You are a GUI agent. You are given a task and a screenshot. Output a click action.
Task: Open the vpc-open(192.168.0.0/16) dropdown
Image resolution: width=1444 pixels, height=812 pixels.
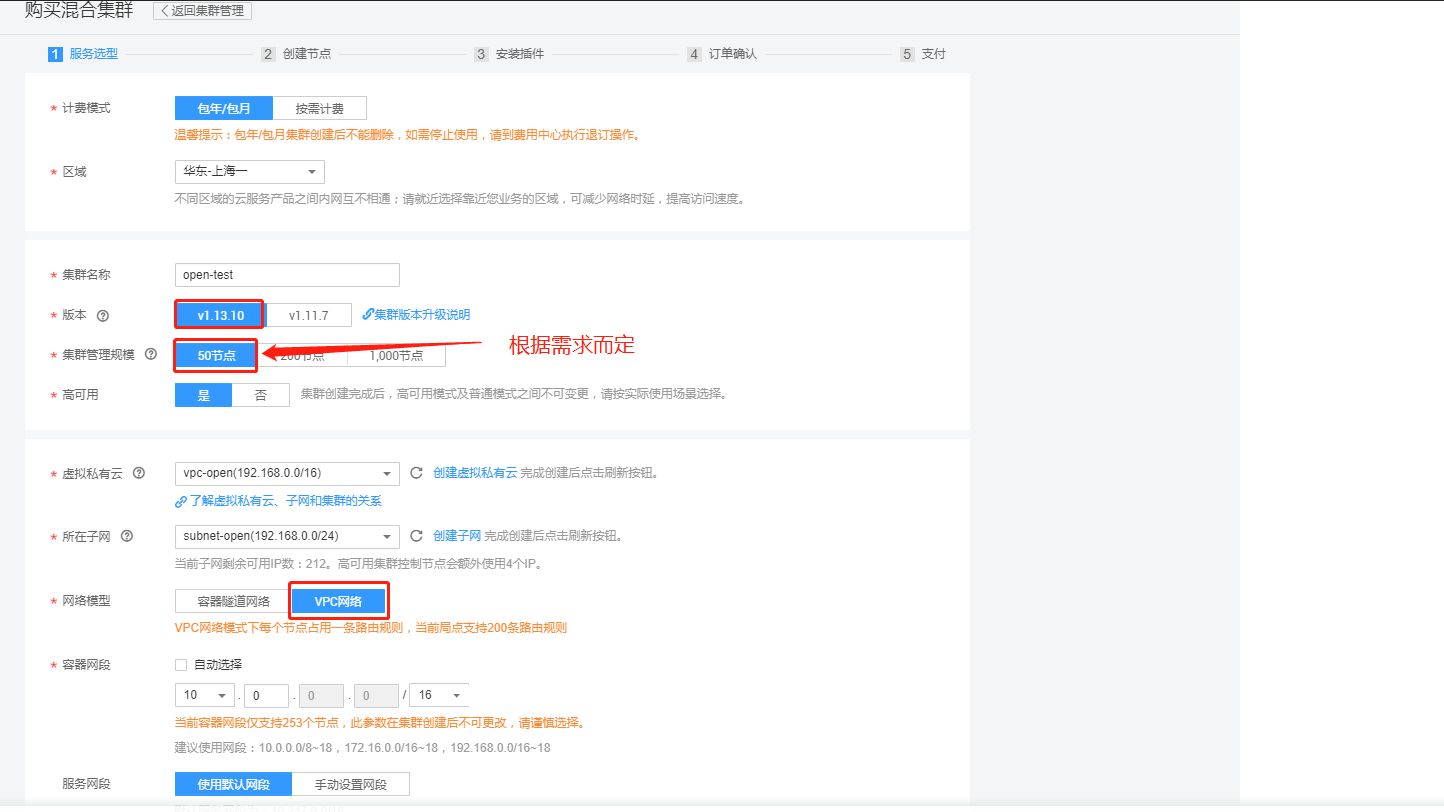coord(287,473)
